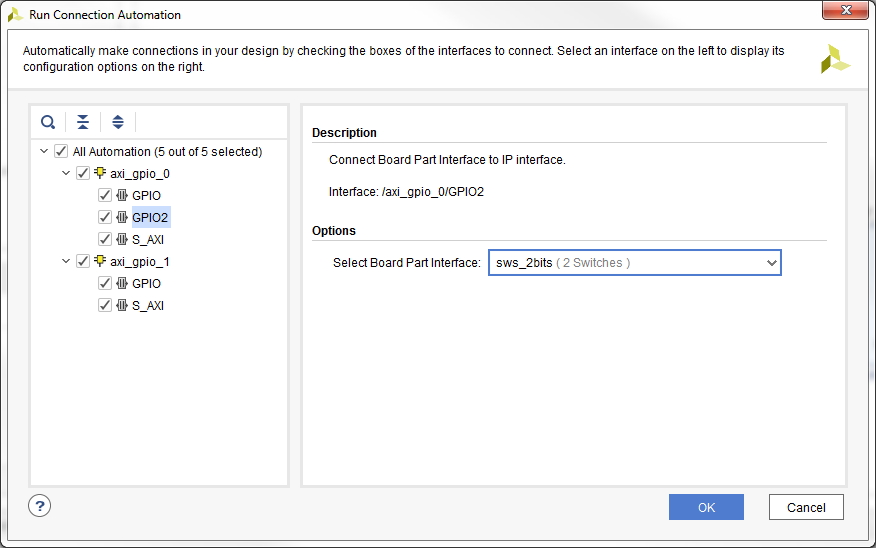Dismiss the dialog with Cancel

coord(806,507)
